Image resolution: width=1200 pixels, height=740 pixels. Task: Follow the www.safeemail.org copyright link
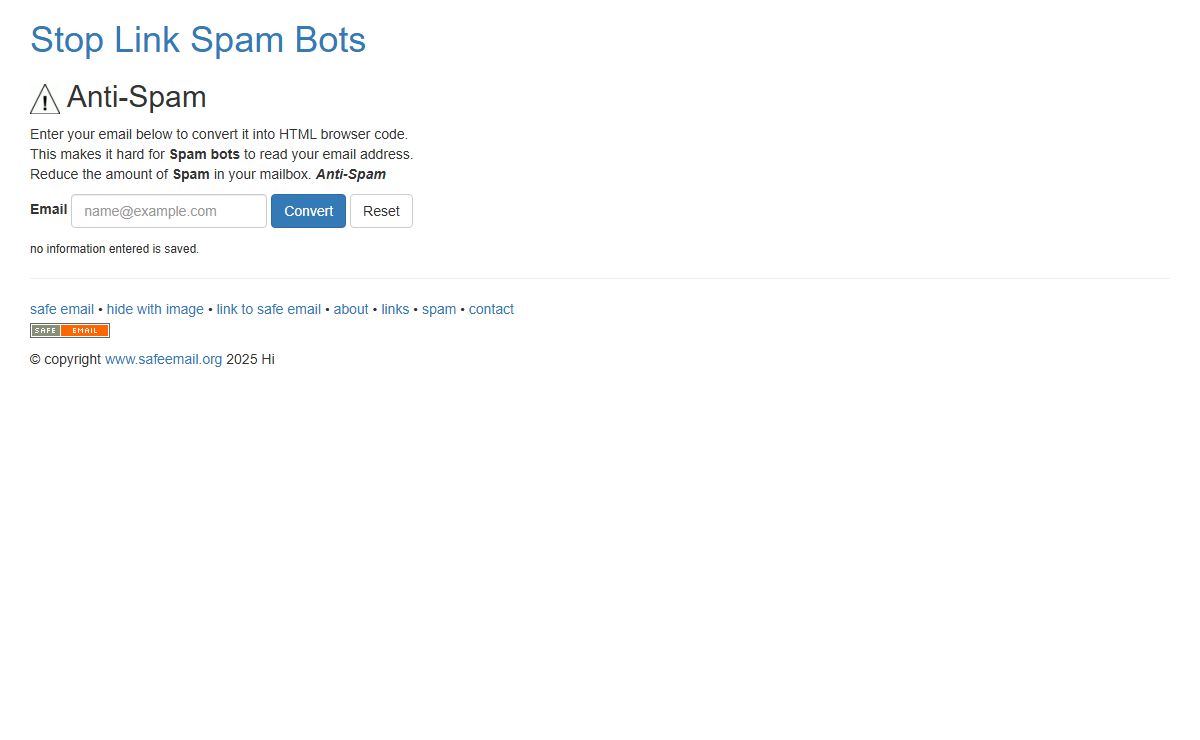pos(163,359)
